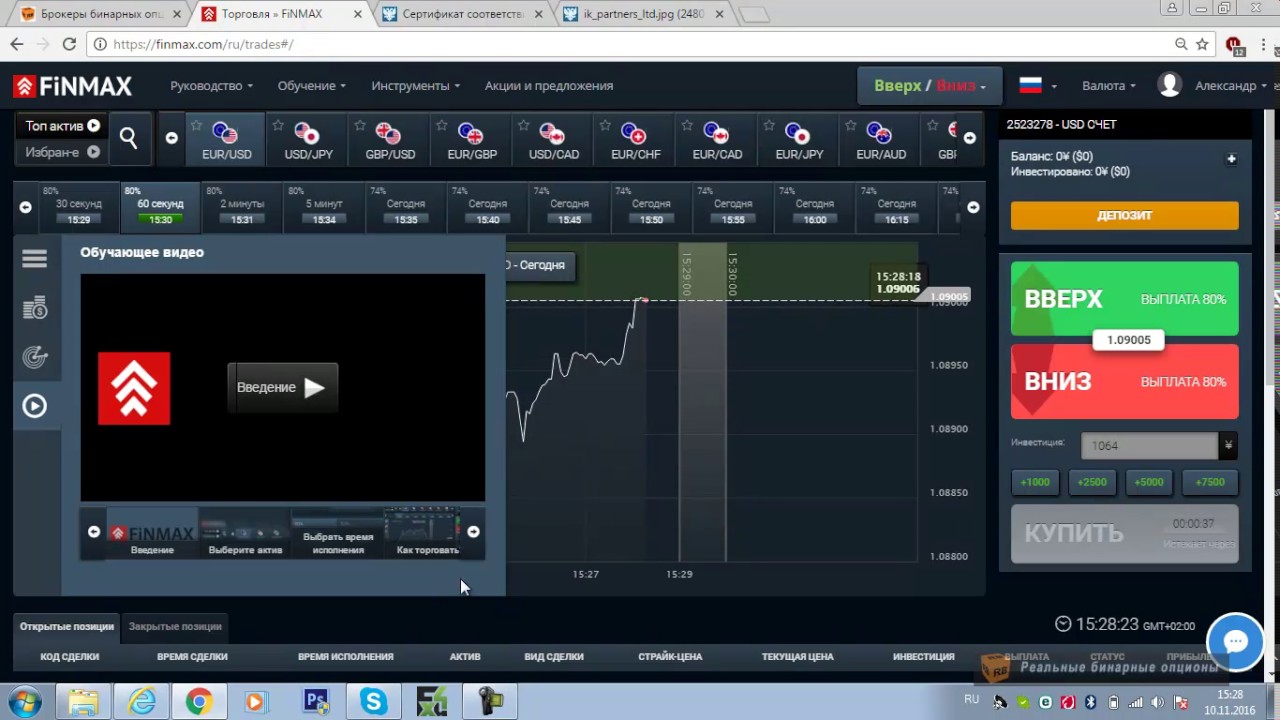
Task: Click the Инвестиция amount input field
Action: coord(1150,446)
